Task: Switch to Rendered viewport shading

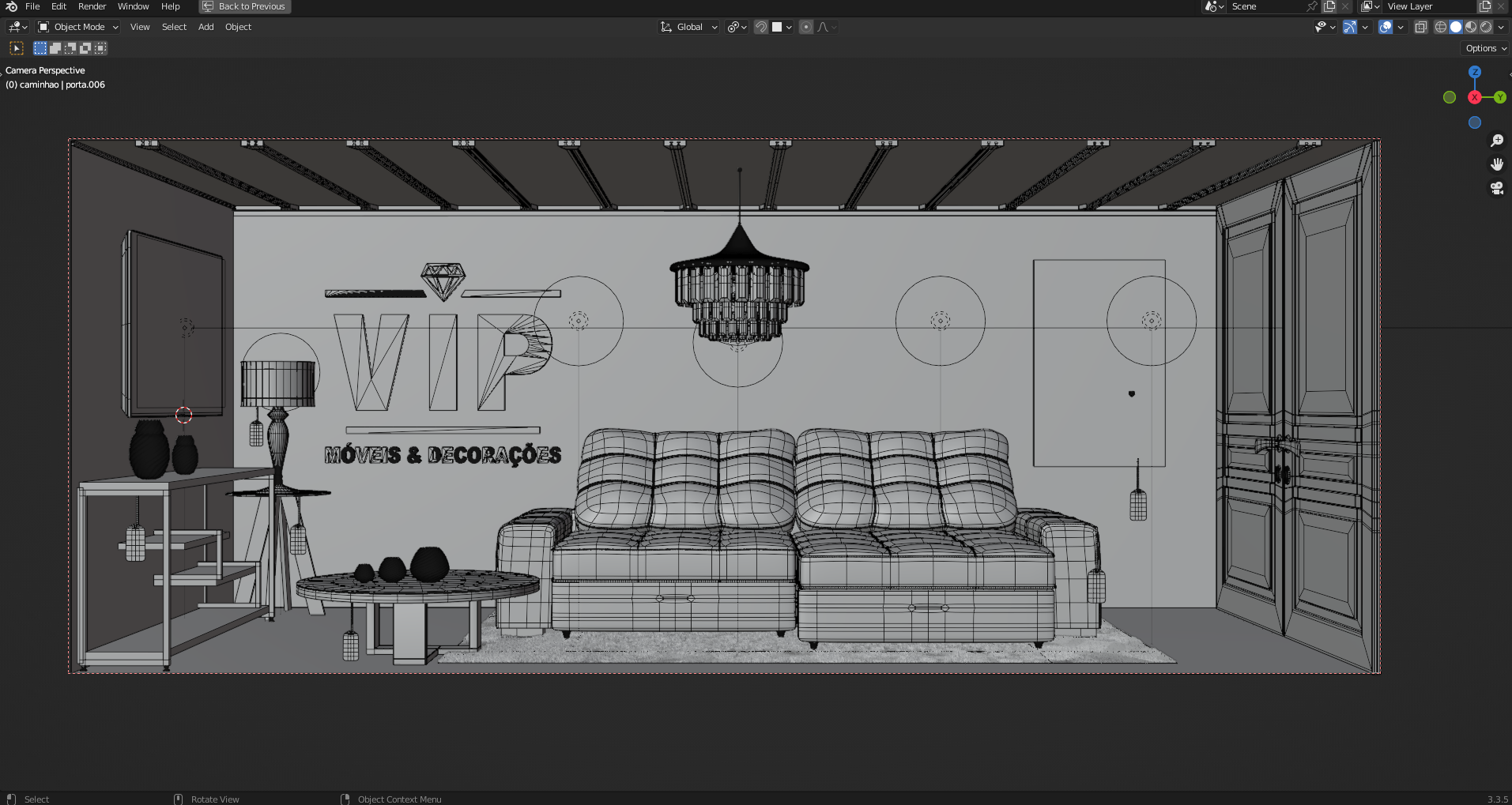Action: 1486,27
